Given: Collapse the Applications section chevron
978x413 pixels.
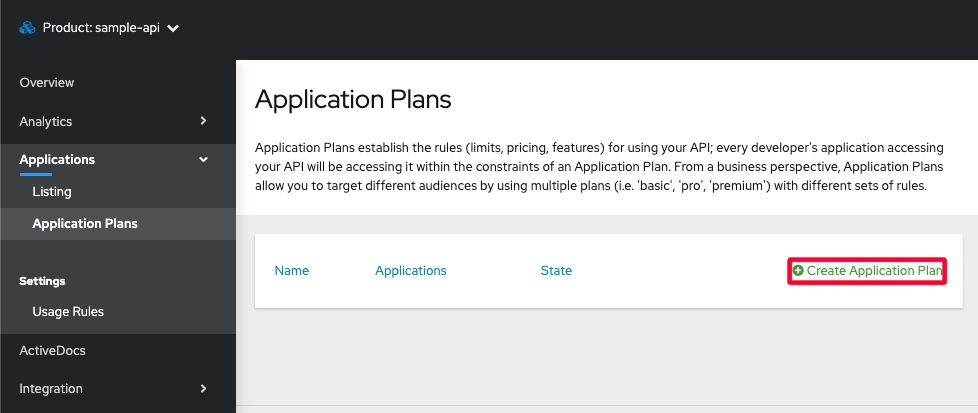Looking at the screenshot, I should coord(203,159).
